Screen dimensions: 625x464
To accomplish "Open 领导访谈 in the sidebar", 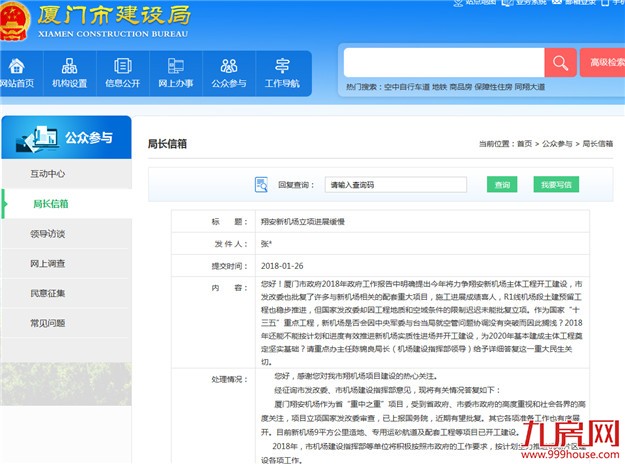I will tap(47, 234).
